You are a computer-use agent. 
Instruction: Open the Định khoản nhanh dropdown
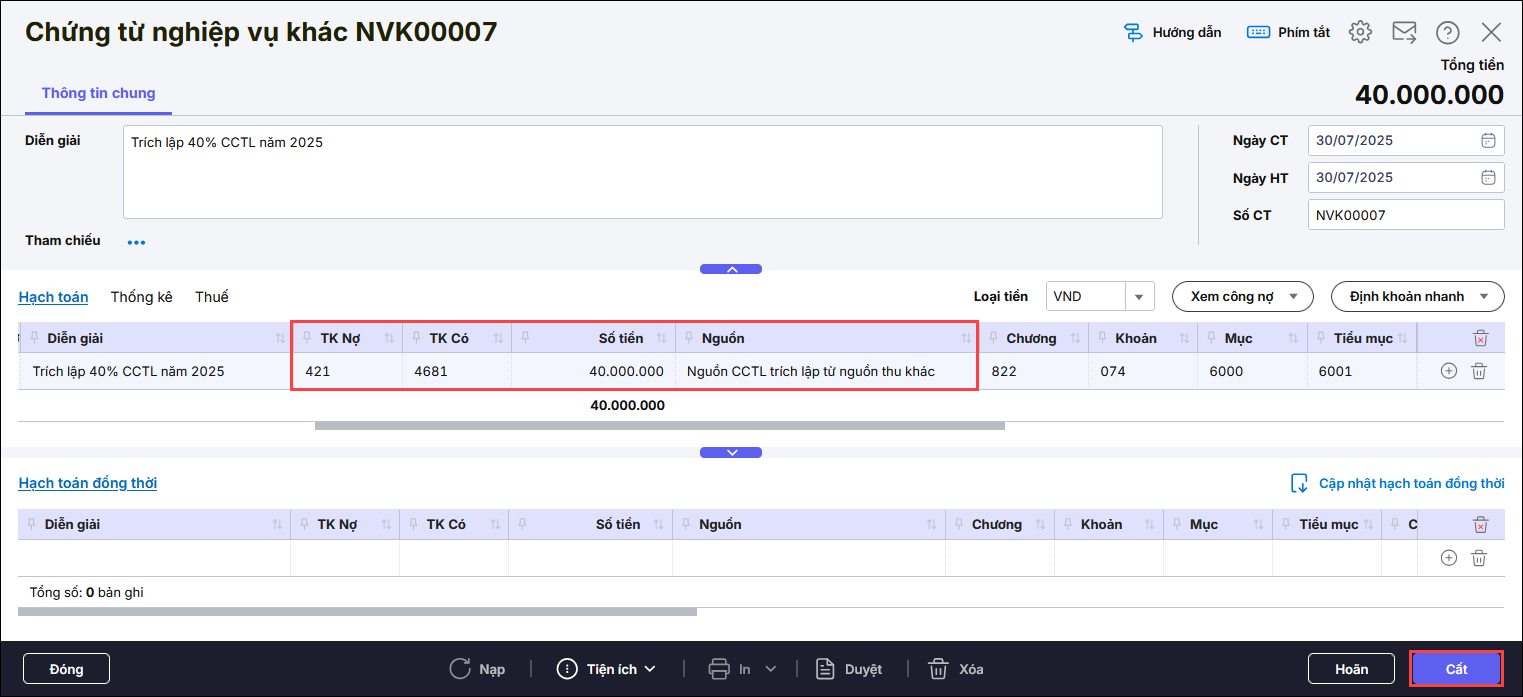pos(1417,296)
